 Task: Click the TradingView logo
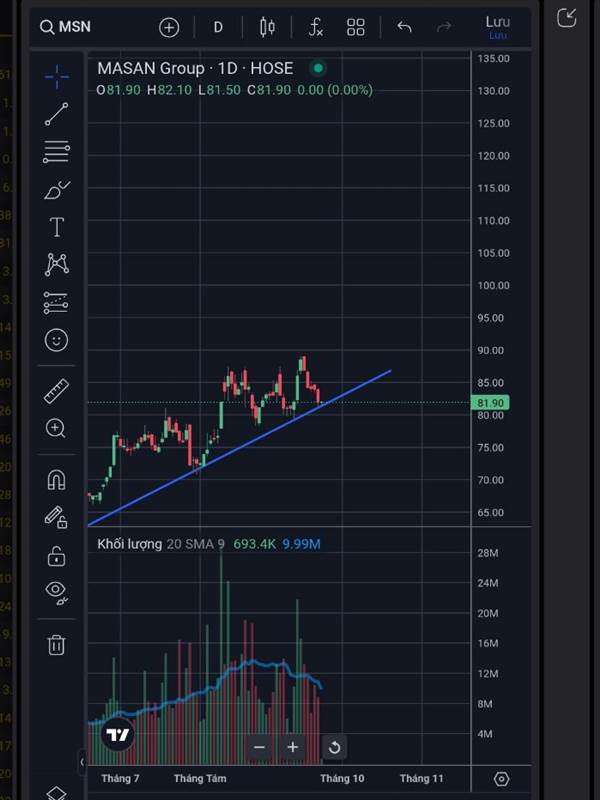coord(118,735)
